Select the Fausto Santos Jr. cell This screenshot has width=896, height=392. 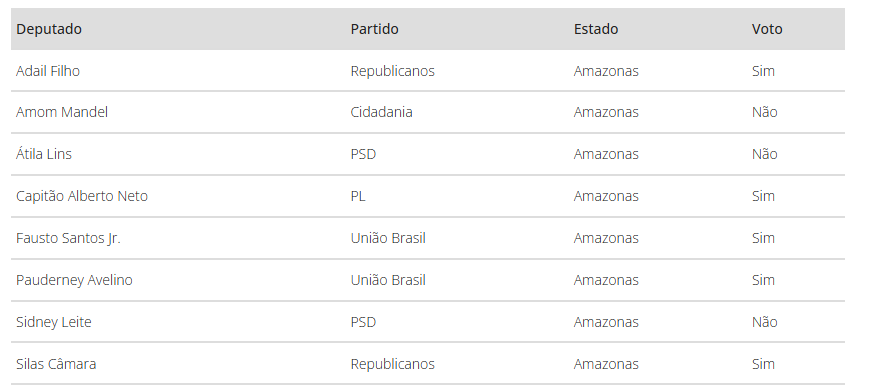point(68,238)
